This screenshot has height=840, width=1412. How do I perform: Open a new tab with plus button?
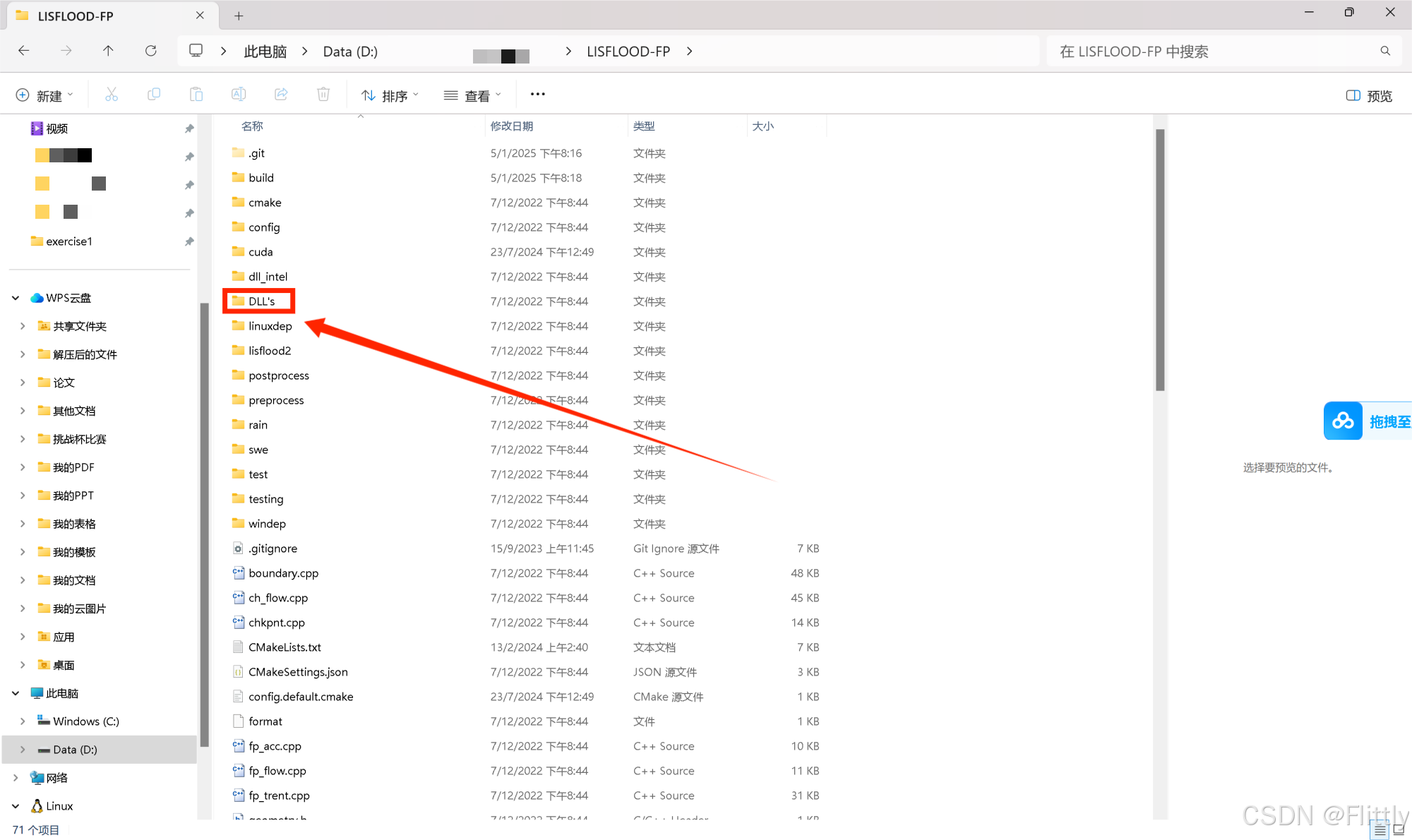point(239,16)
